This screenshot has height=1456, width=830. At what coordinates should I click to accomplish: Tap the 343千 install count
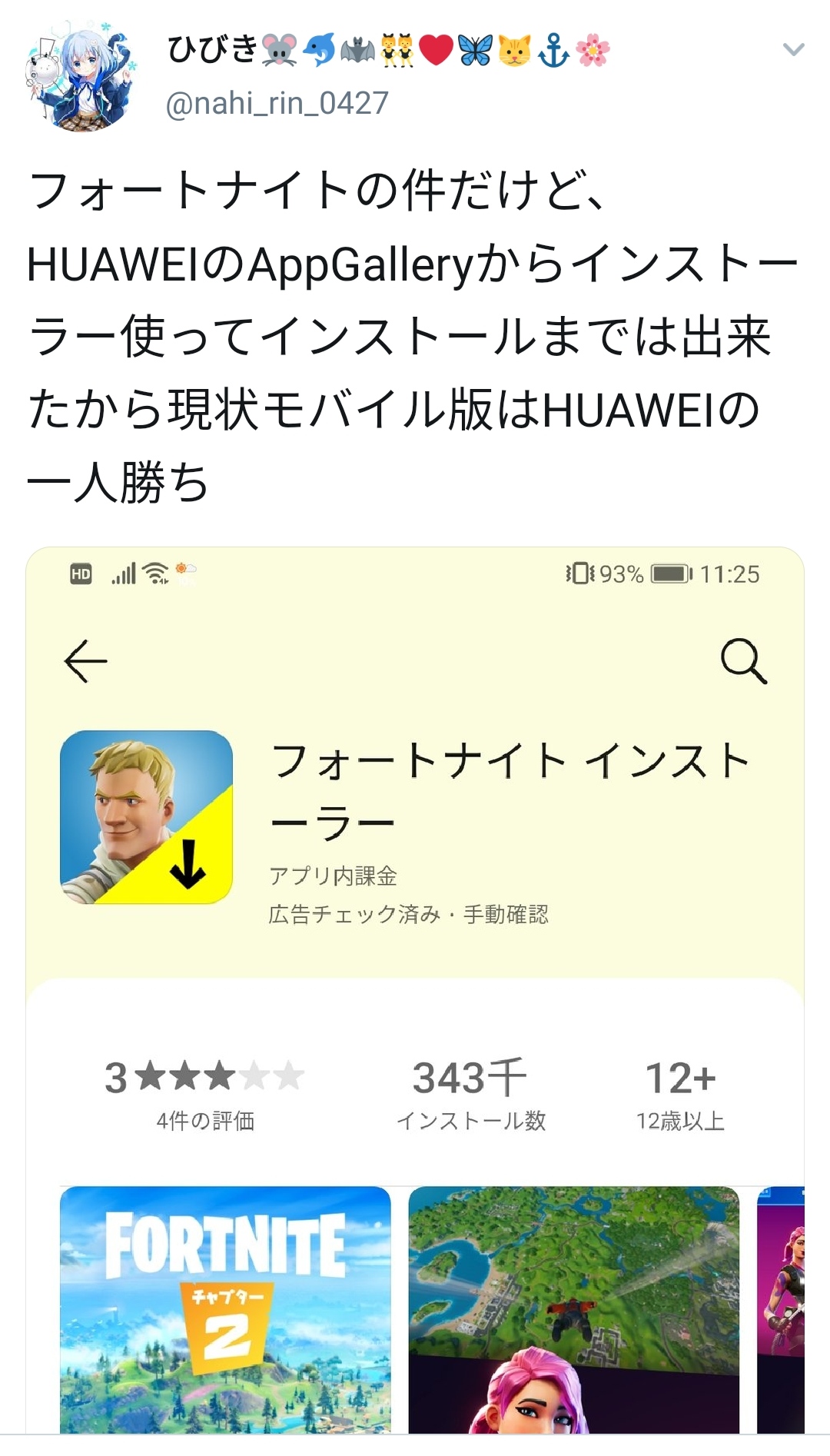click(470, 1077)
